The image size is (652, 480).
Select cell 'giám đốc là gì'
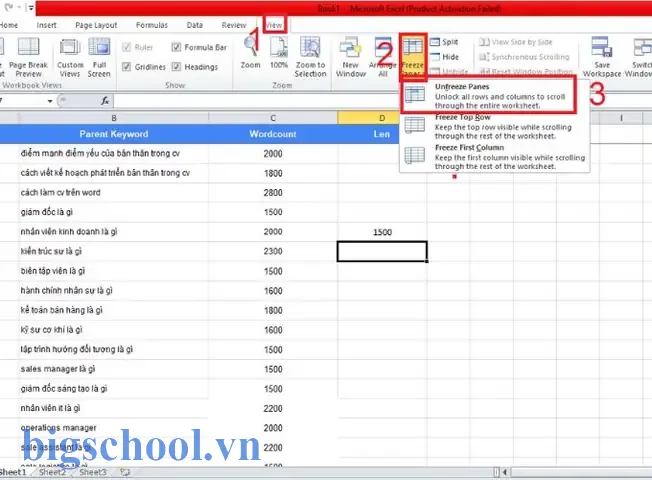[x=114, y=212]
